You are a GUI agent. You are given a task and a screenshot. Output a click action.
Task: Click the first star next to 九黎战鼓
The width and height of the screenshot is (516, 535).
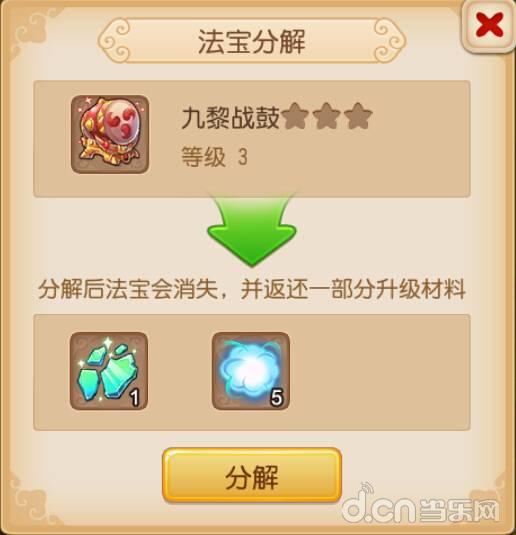(x=296, y=117)
